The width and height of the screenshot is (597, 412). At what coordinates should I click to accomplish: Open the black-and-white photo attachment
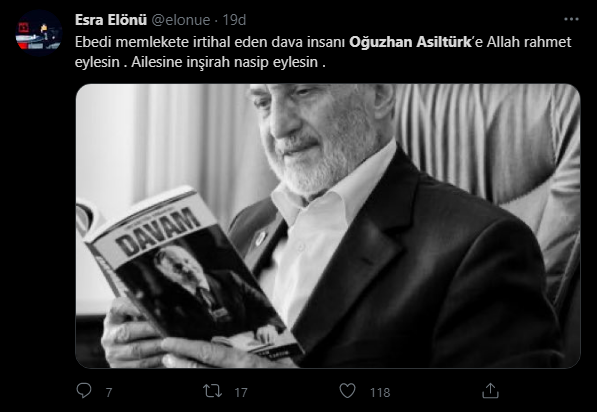[x=328, y=226]
